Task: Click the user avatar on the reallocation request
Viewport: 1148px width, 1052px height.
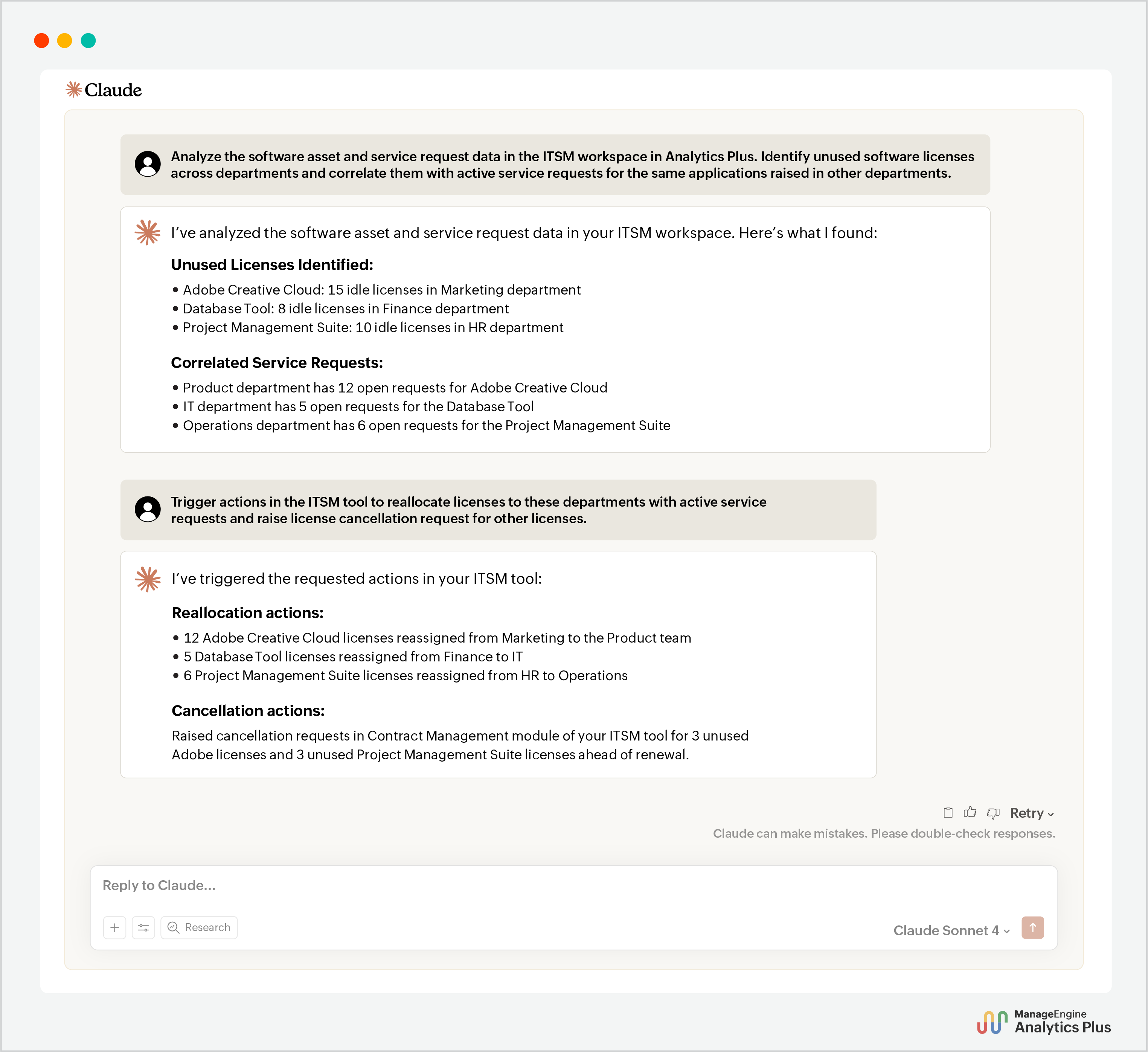Action: click(x=148, y=510)
